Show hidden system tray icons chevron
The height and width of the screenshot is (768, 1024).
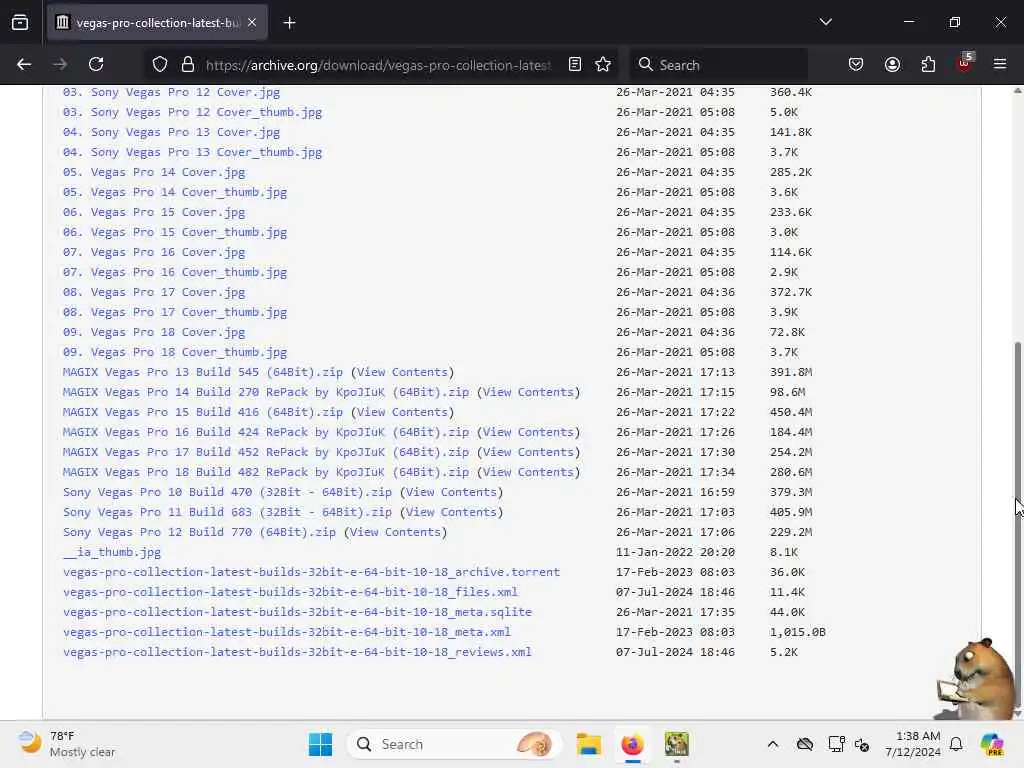tap(773, 744)
